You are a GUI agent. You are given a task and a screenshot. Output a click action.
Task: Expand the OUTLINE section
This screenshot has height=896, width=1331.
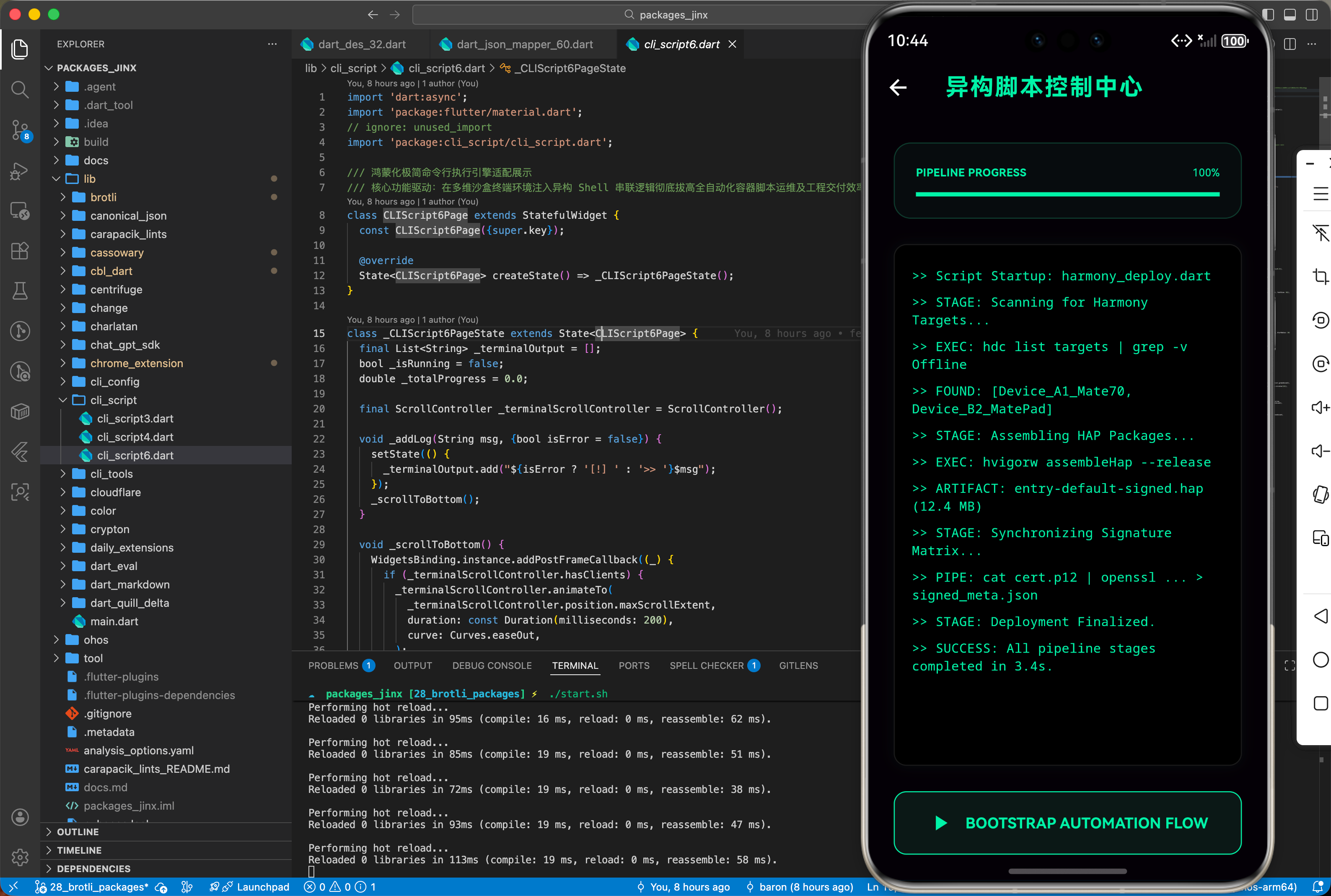tap(78, 832)
